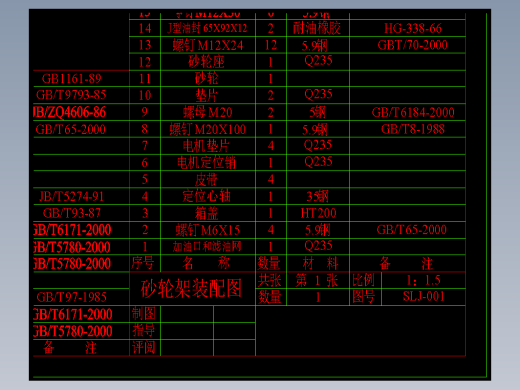Click the material HT200
Viewport: 520px width, 390px height.
pyautogui.click(x=318, y=213)
